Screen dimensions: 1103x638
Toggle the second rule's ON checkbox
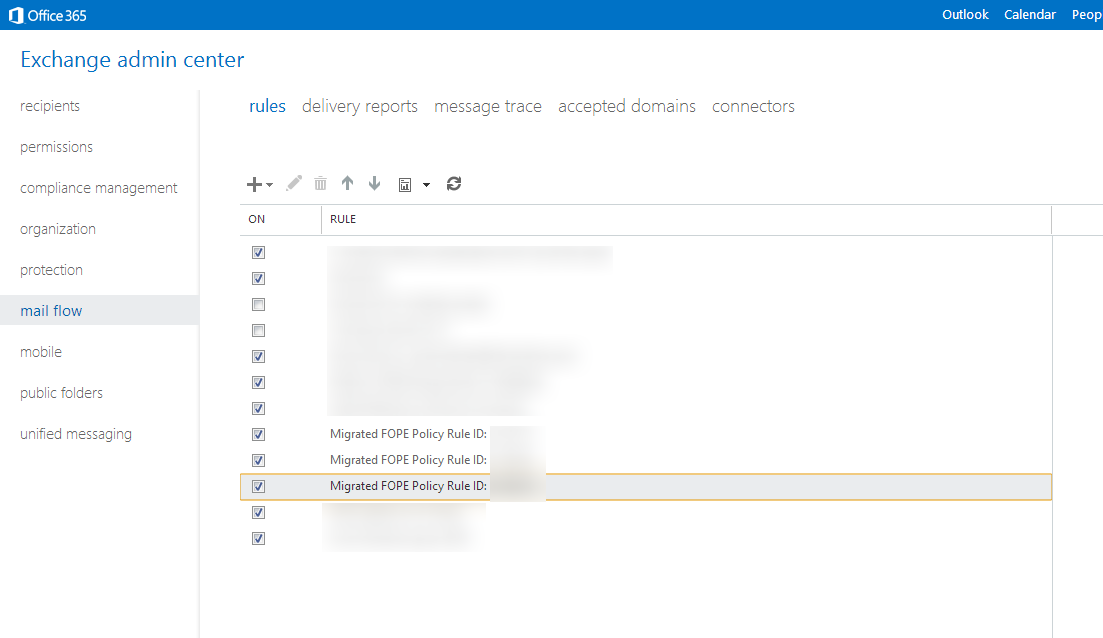click(258, 279)
